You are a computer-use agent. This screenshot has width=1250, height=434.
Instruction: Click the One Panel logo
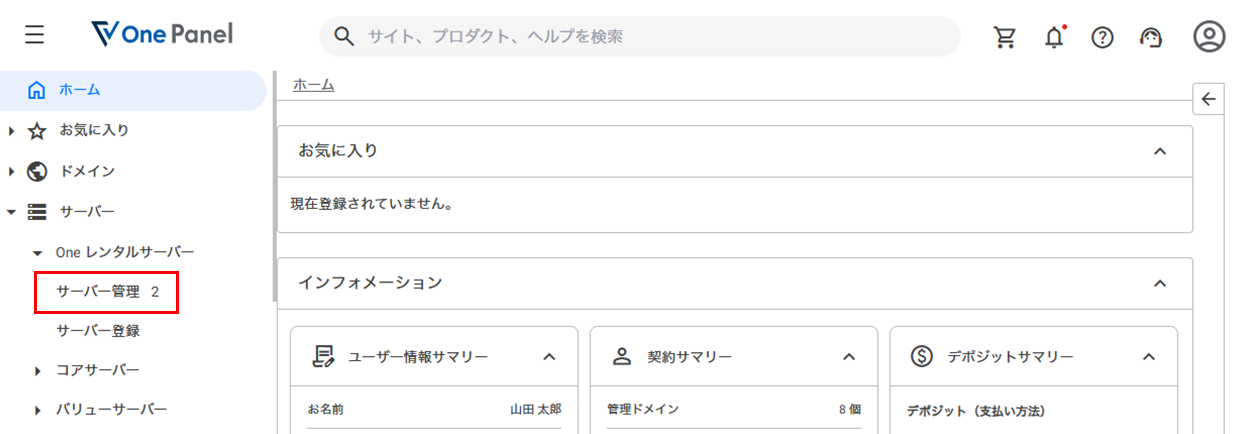(161, 35)
